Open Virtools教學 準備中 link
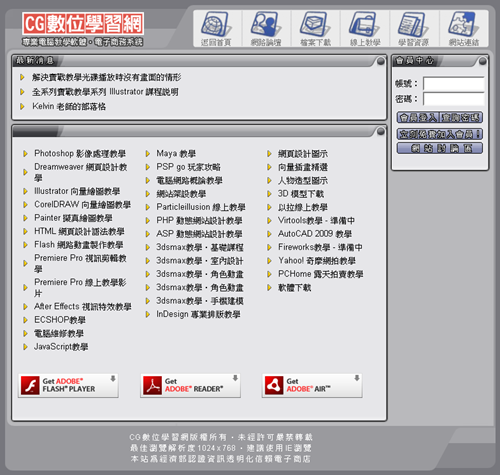This screenshot has width=500, height=475. (316, 220)
